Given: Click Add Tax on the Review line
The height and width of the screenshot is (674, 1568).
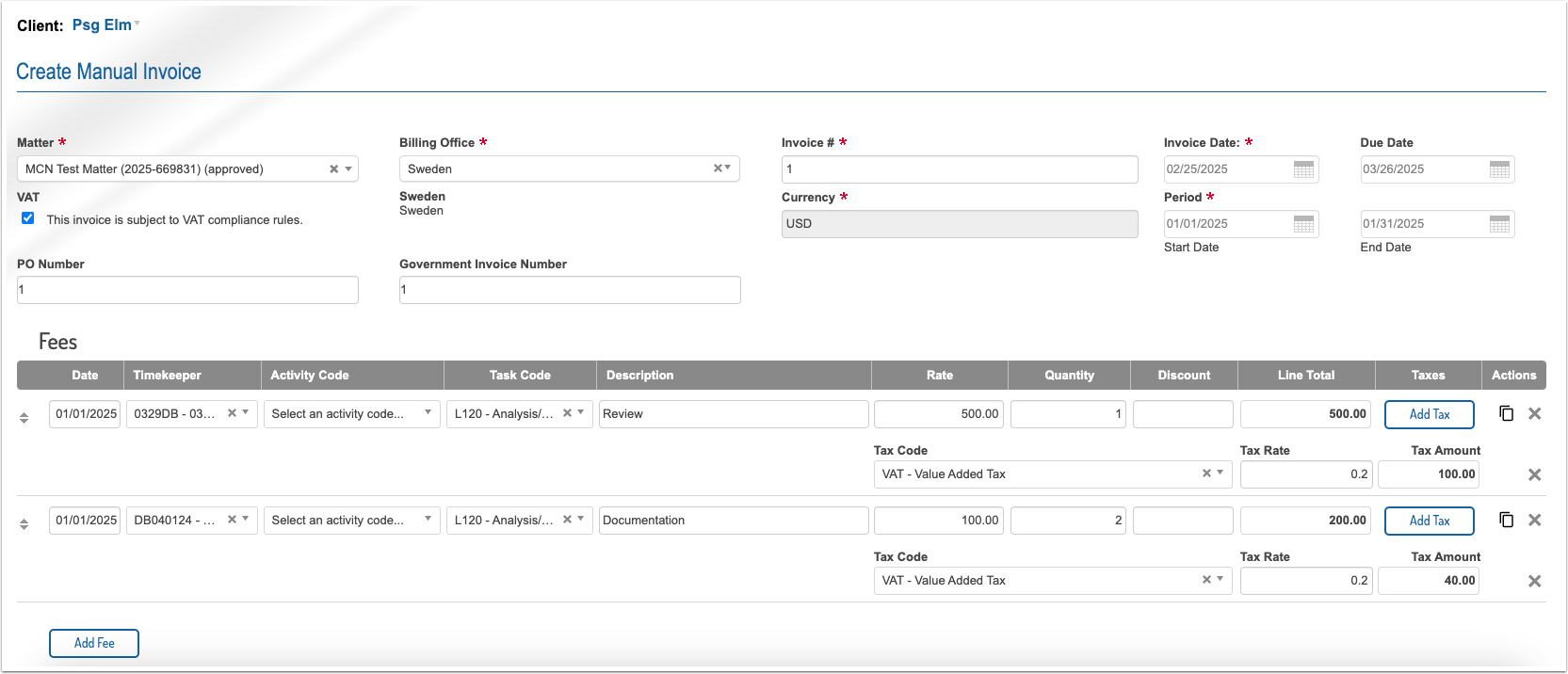Looking at the screenshot, I should [x=1429, y=414].
